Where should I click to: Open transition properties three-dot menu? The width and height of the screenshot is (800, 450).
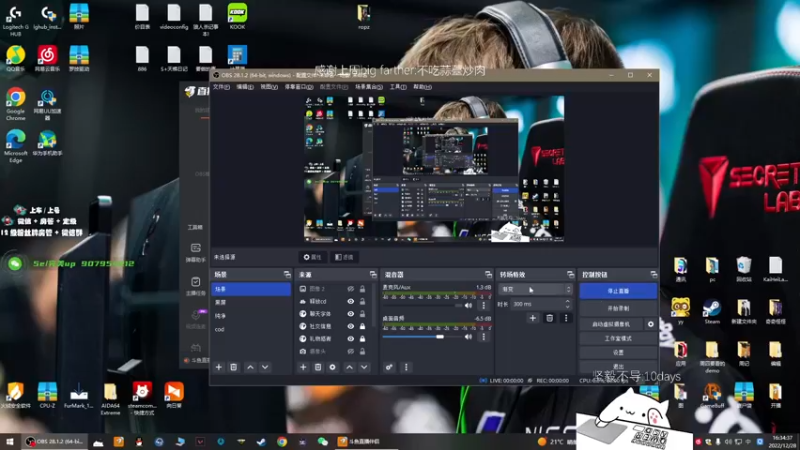click(566, 318)
